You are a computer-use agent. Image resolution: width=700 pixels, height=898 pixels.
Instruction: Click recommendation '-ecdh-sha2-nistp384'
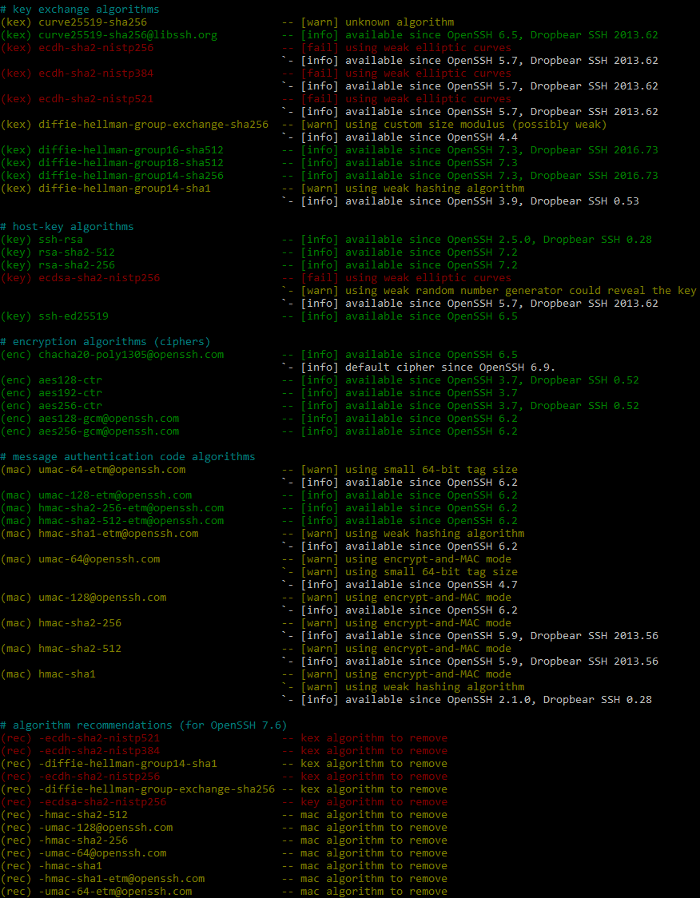pos(99,751)
